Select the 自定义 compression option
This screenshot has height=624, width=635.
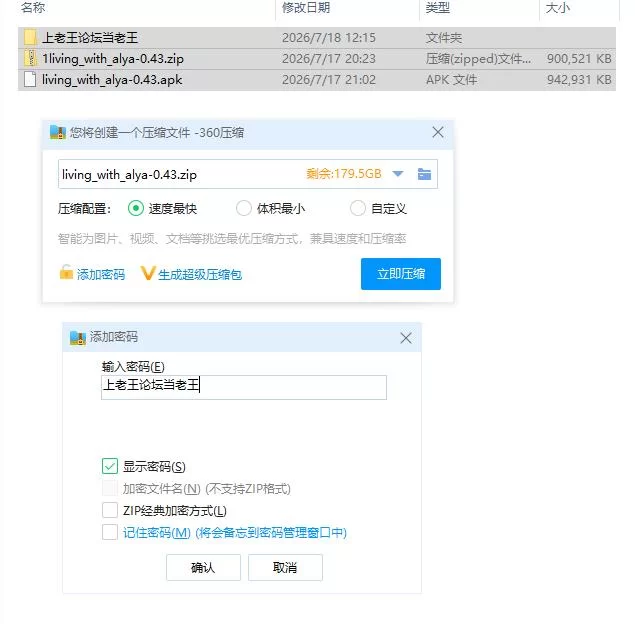(358, 209)
